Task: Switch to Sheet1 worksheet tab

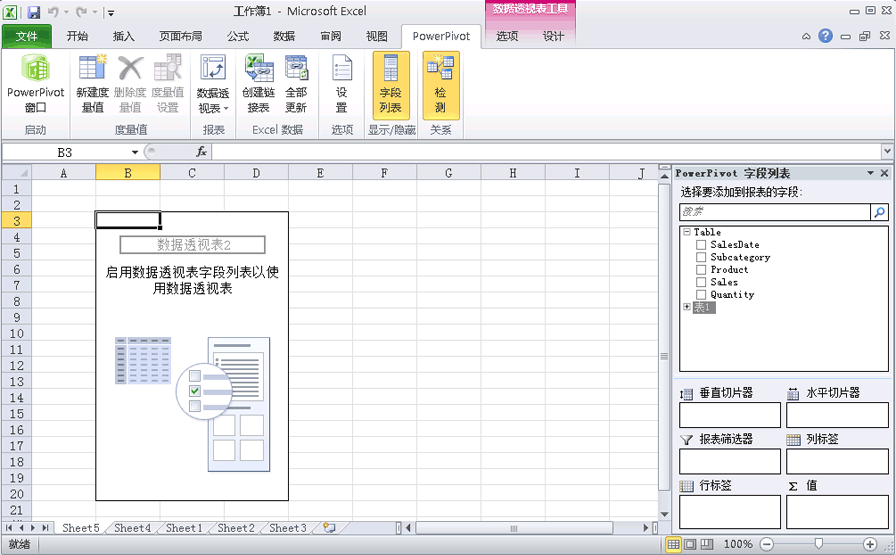Action: 184,528
